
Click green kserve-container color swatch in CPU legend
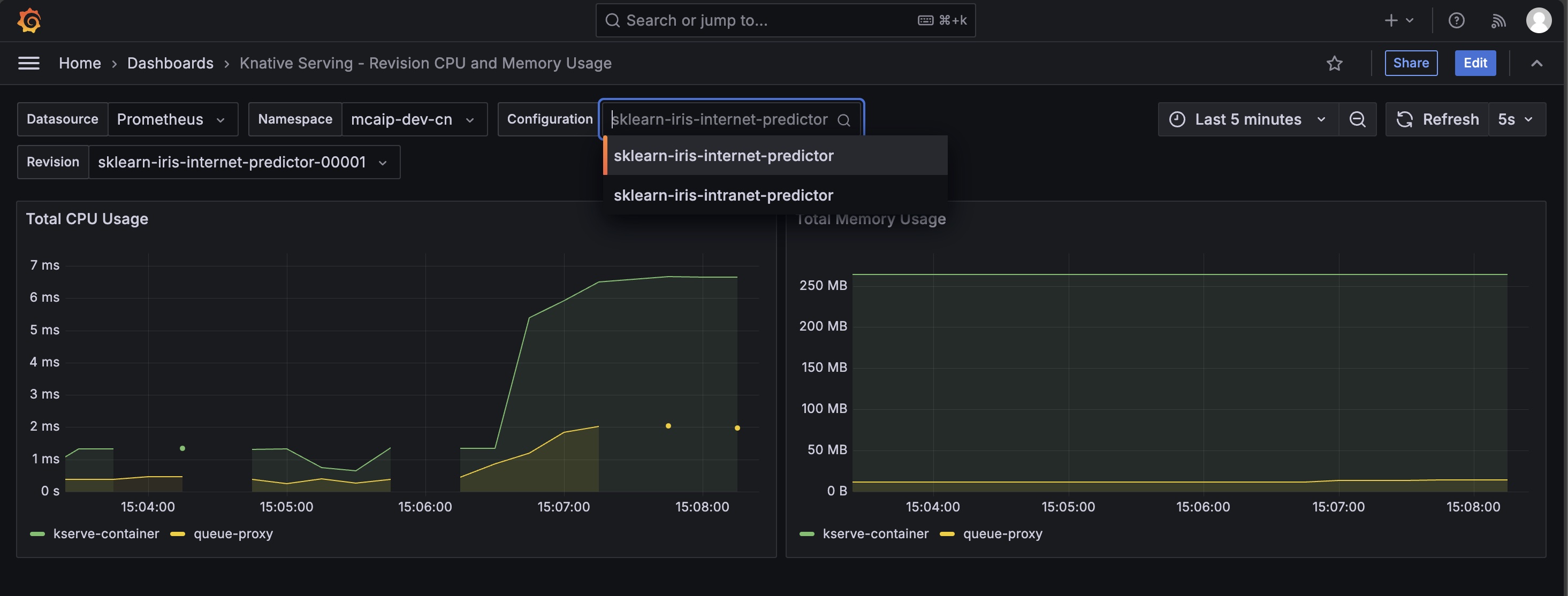[x=37, y=534]
